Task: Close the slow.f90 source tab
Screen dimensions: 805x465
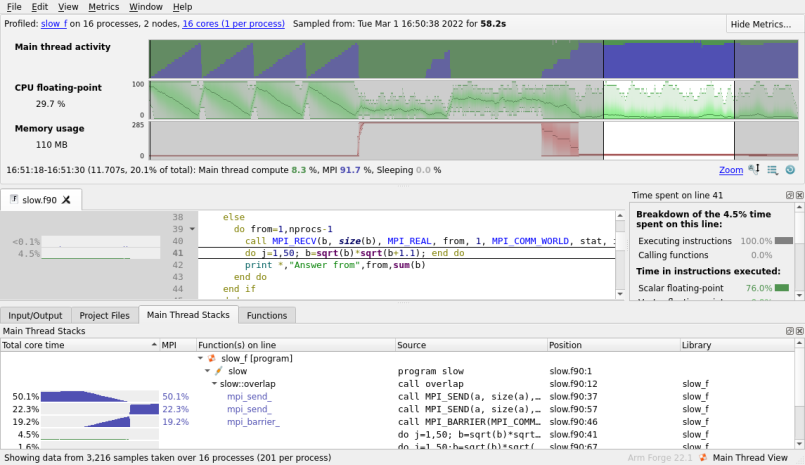Action: [66, 200]
